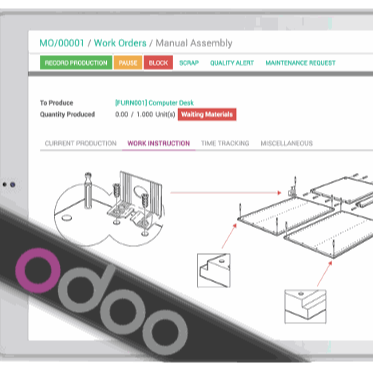The image size is (373, 373).
Task: Open the Miscellaneous tab
Action: pos(287,143)
